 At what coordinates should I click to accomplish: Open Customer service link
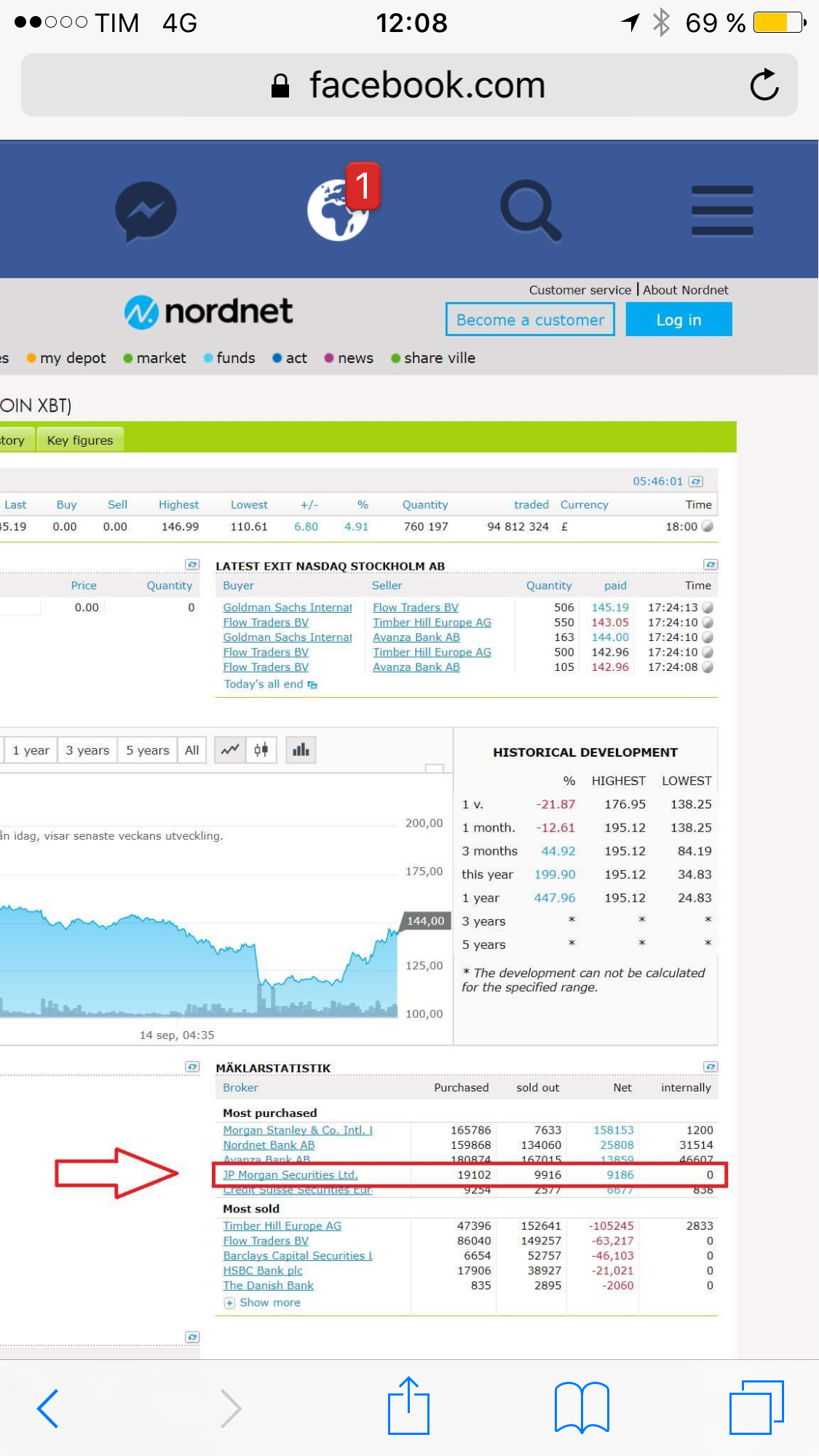580,290
